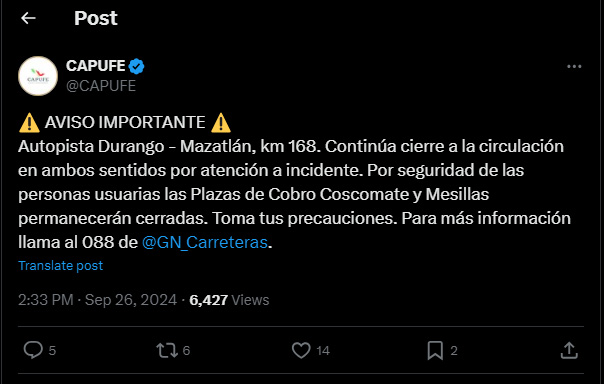Click the CAPUFE display name
This screenshot has height=384, width=604.
[96, 66]
